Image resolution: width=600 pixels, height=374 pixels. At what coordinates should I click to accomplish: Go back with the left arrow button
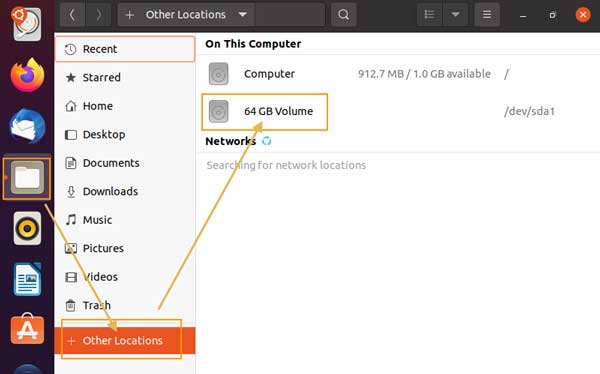click(x=72, y=15)
